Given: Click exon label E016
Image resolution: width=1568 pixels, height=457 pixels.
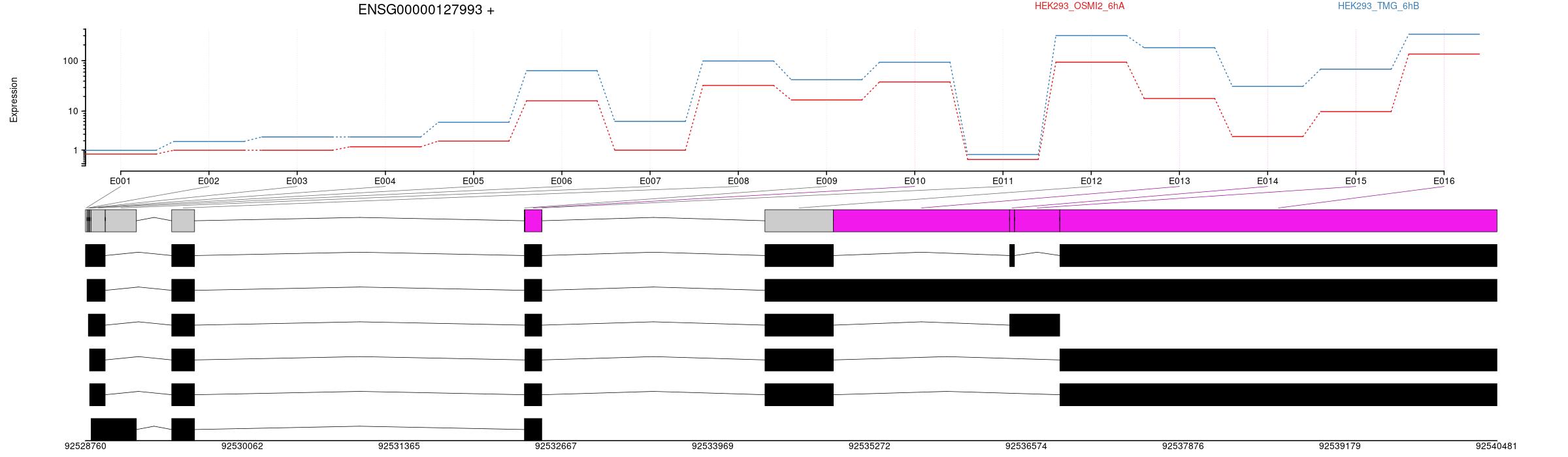Looking at the screenshot, I should 1444,181.
